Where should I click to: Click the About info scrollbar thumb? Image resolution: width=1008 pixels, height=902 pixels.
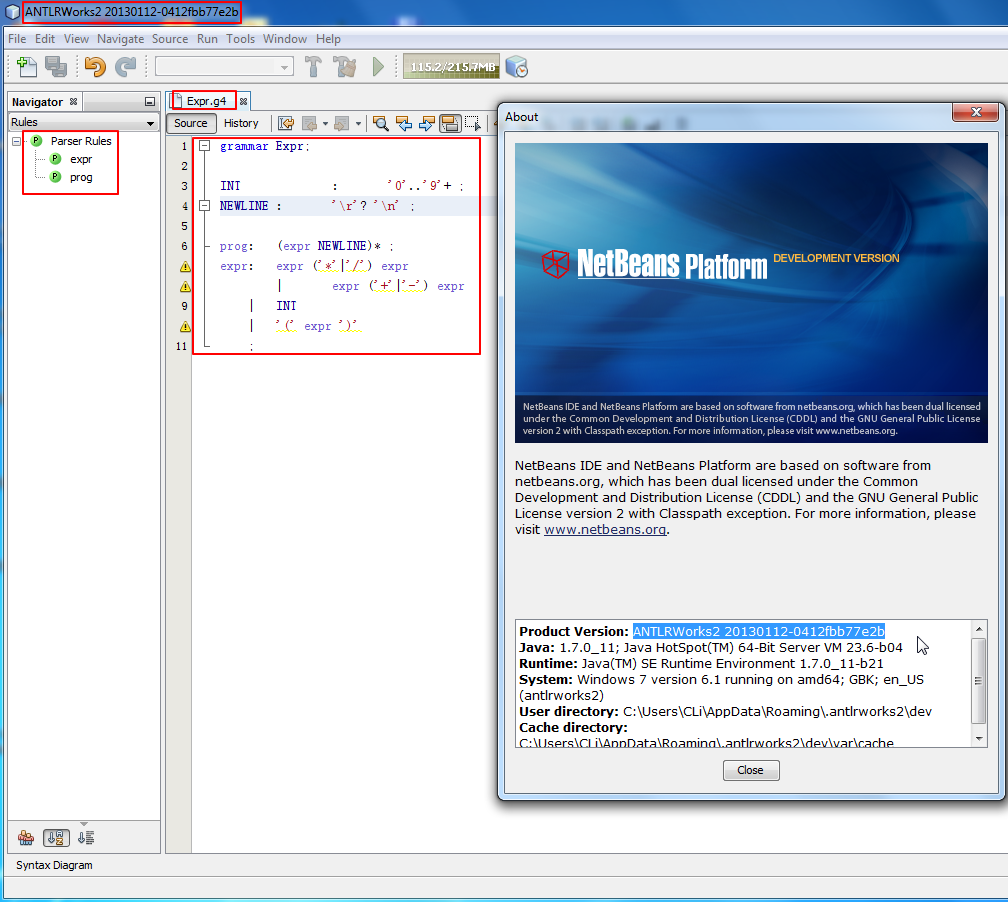pyautogui.click(x=978, y=681)
